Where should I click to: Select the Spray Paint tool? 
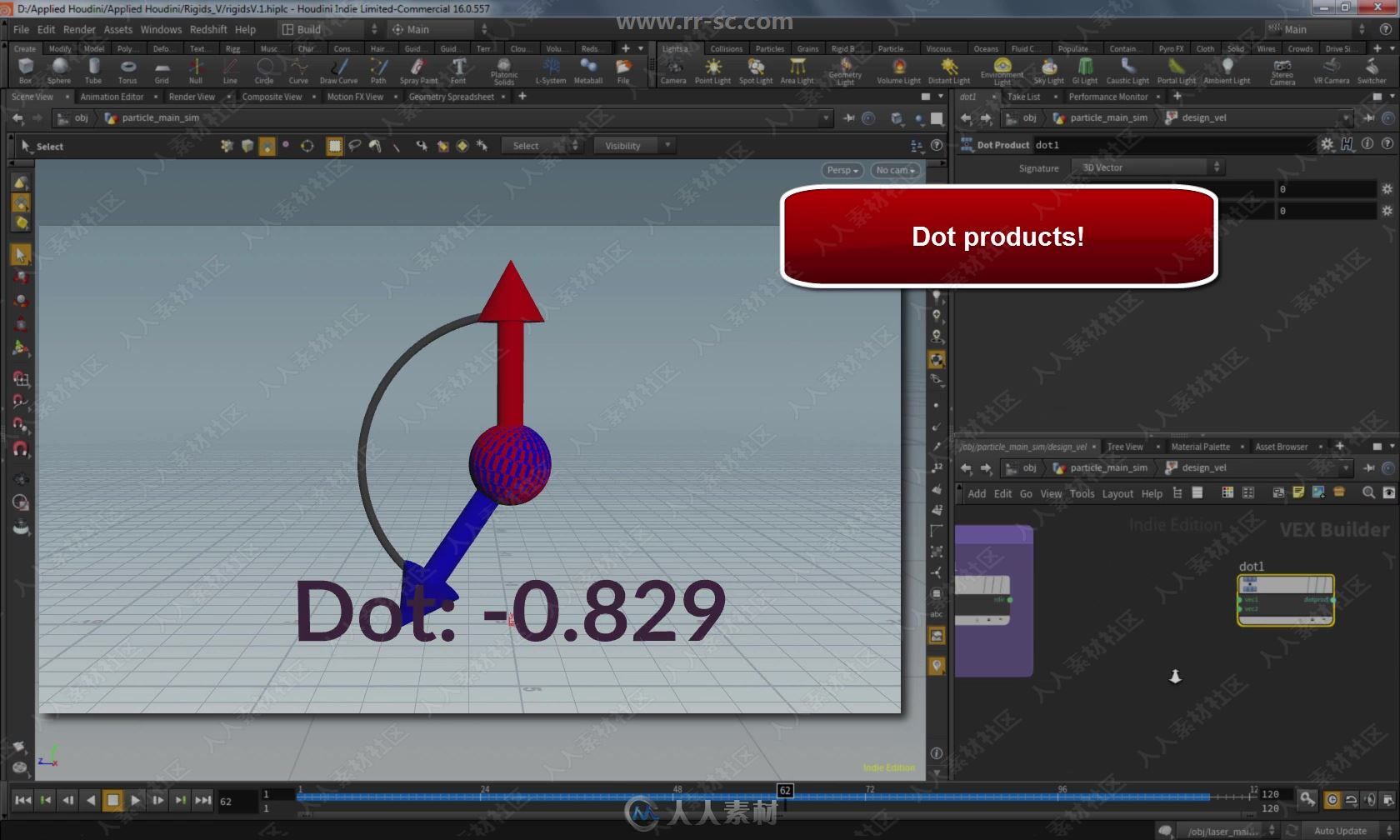(418, 71)
